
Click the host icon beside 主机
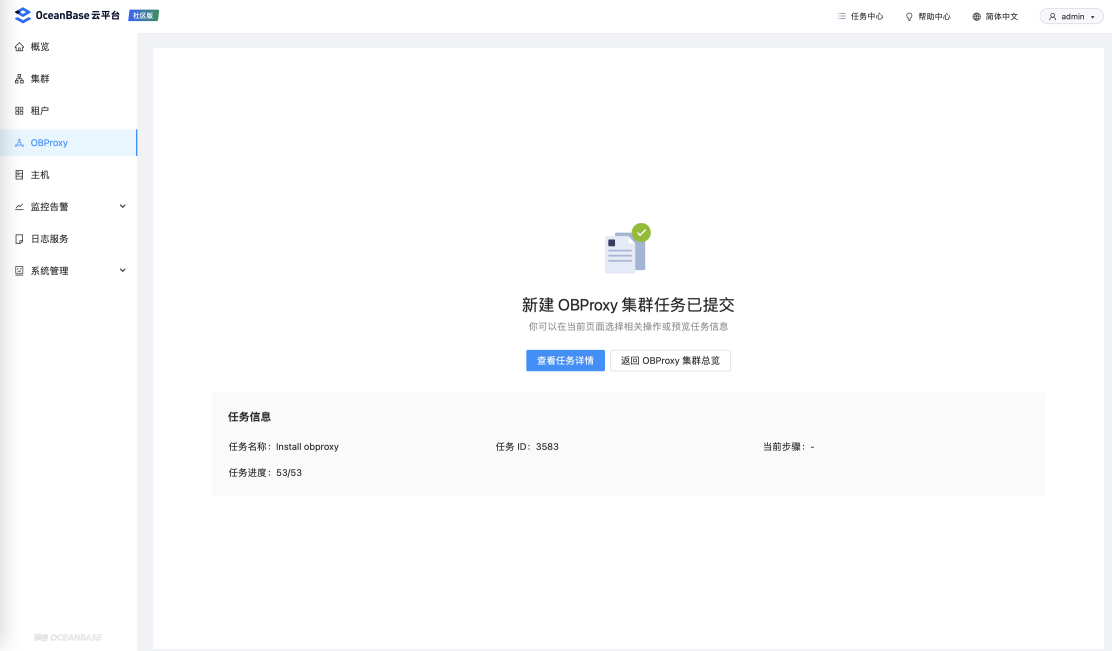coord(19,174)
